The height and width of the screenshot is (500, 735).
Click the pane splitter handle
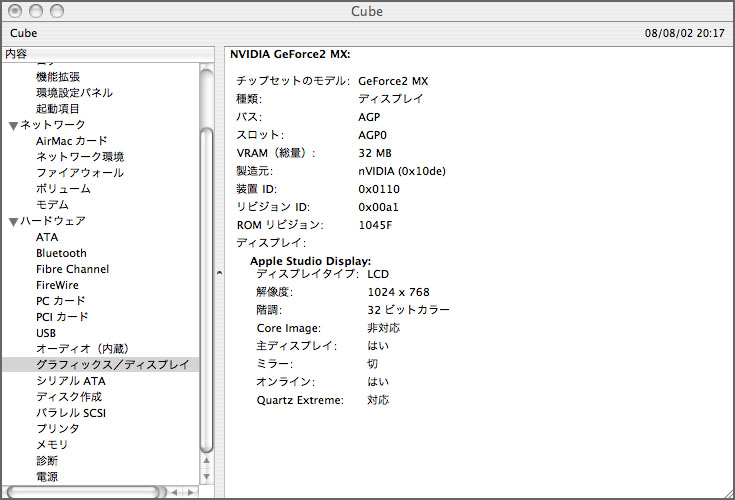coord(219,273)
